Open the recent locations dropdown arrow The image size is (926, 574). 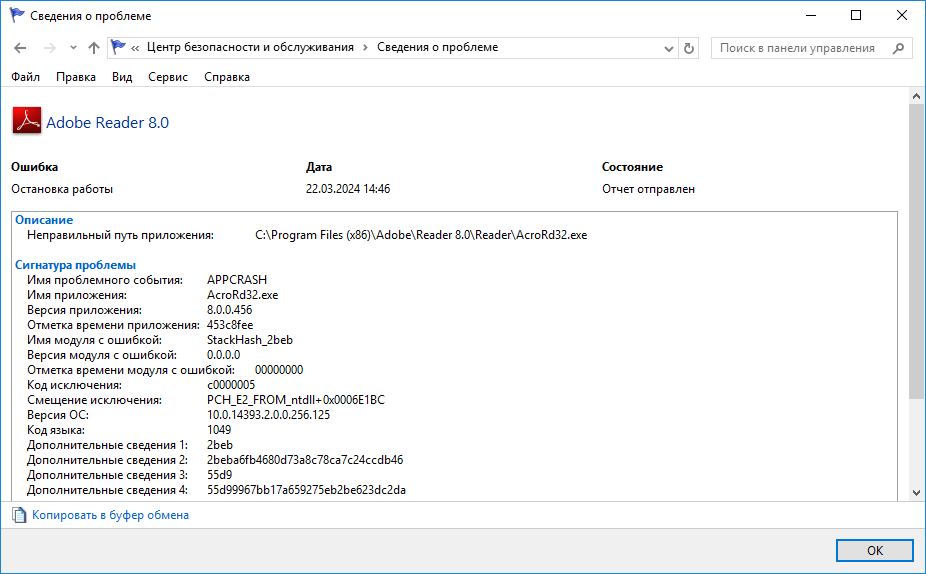pyautogui.click(x=73, y=48)
